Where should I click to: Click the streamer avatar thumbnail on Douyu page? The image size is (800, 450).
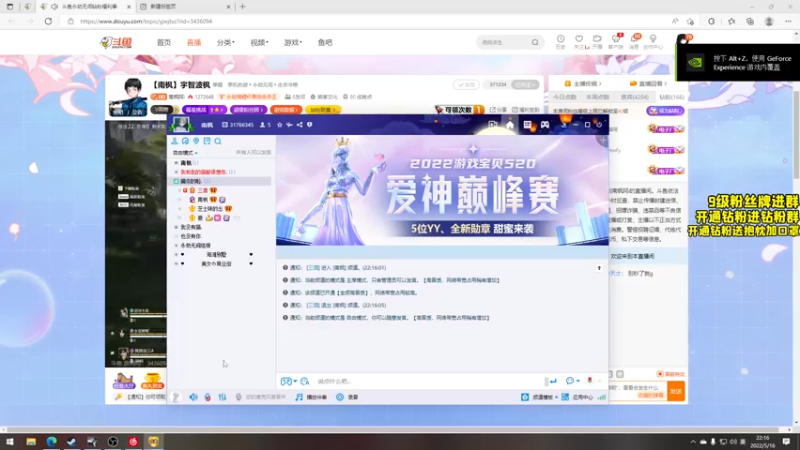click(129, 97)
